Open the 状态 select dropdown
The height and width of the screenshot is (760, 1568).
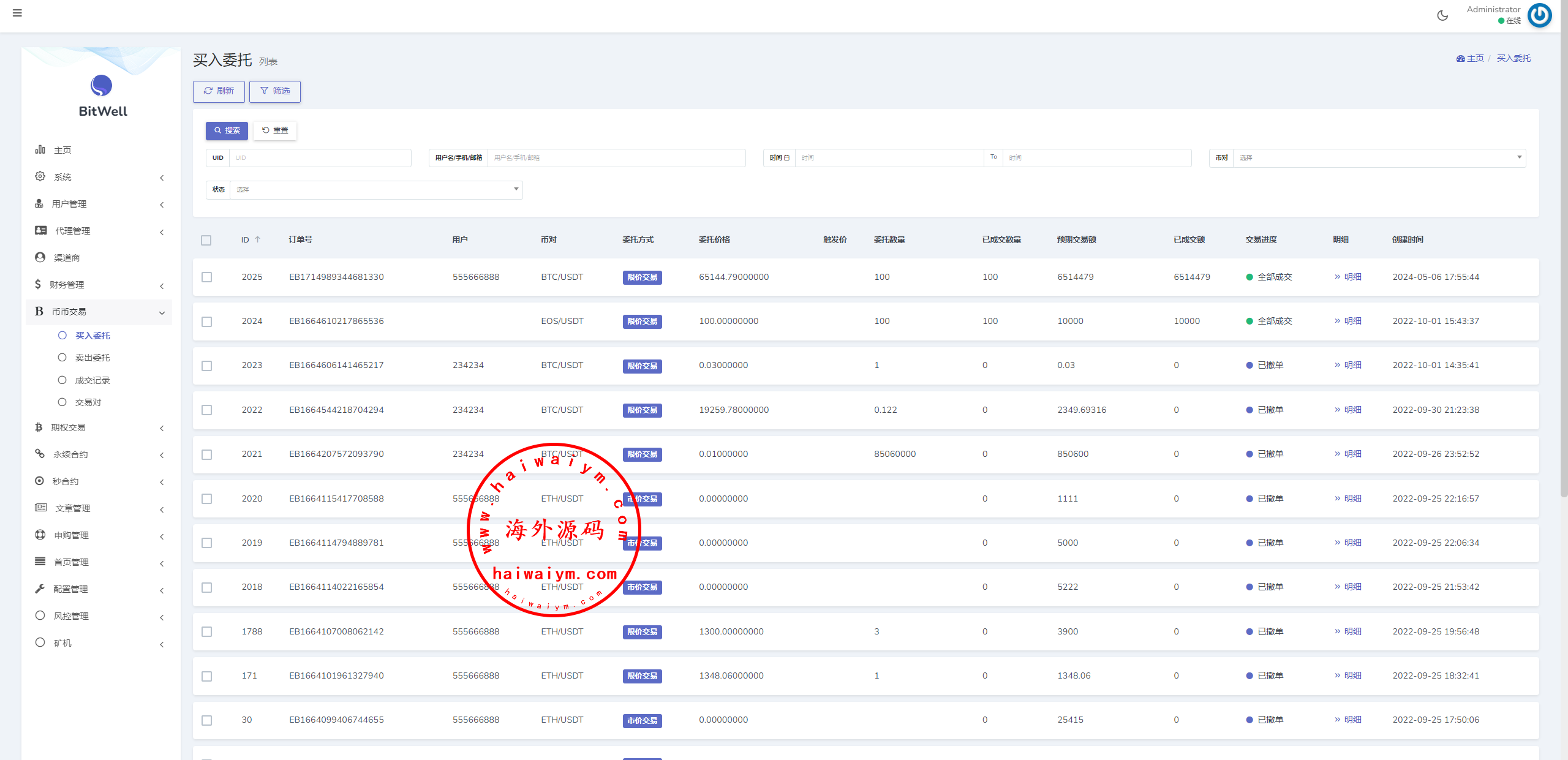(x=375, y=190)
